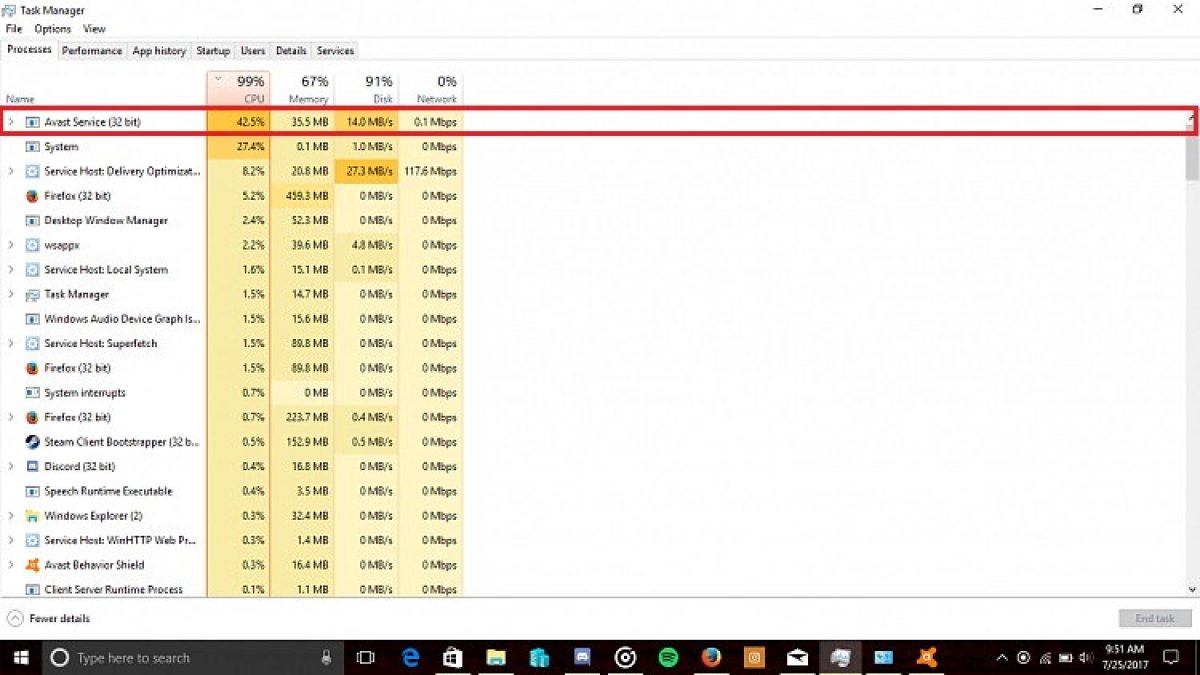The width and height of the screenshot is (1200, 675).
Task: Click the Desktop Window Manager icon
Action: 32,221
